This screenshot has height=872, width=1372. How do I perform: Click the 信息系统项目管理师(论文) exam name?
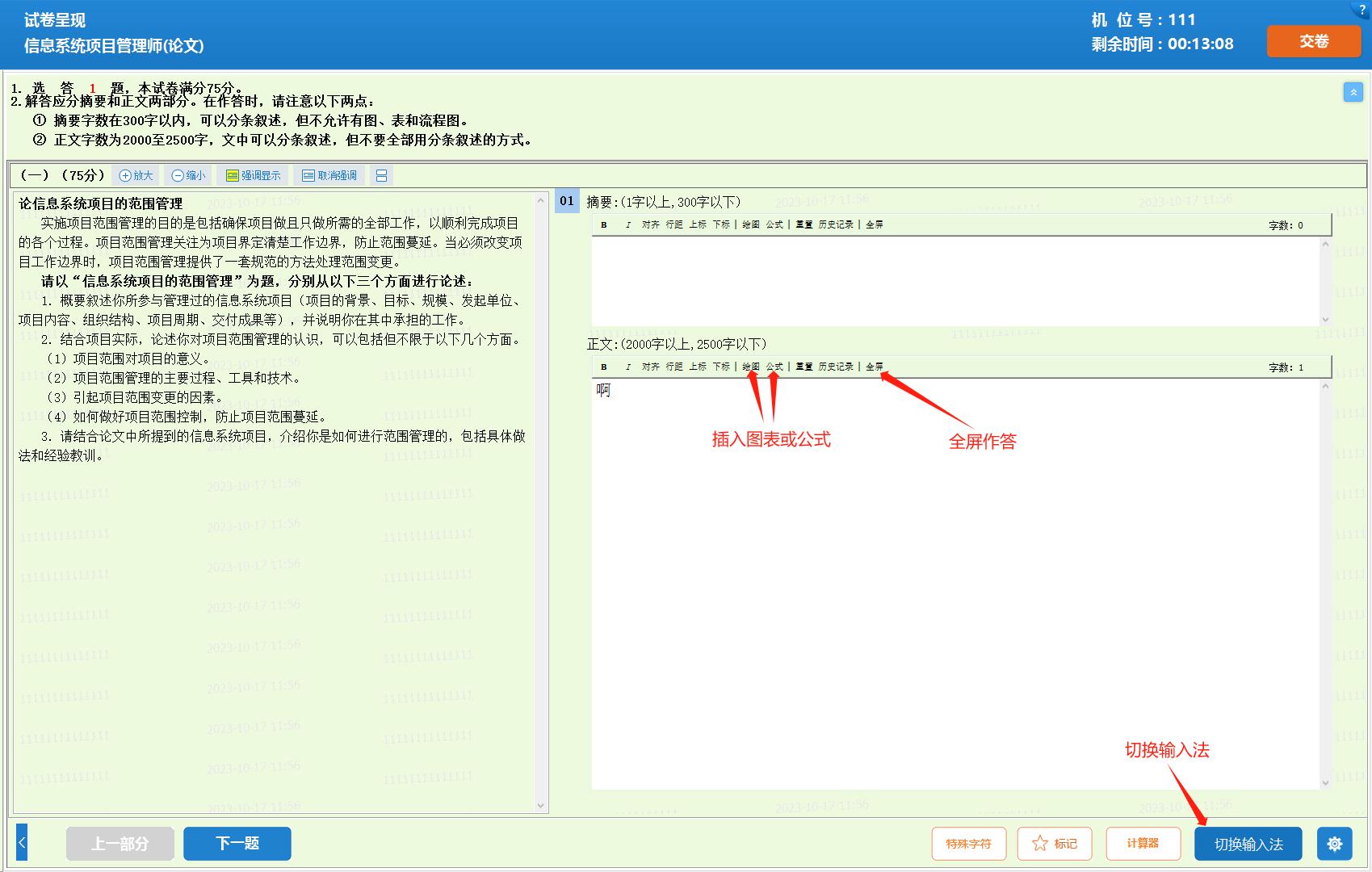[114, 46]
